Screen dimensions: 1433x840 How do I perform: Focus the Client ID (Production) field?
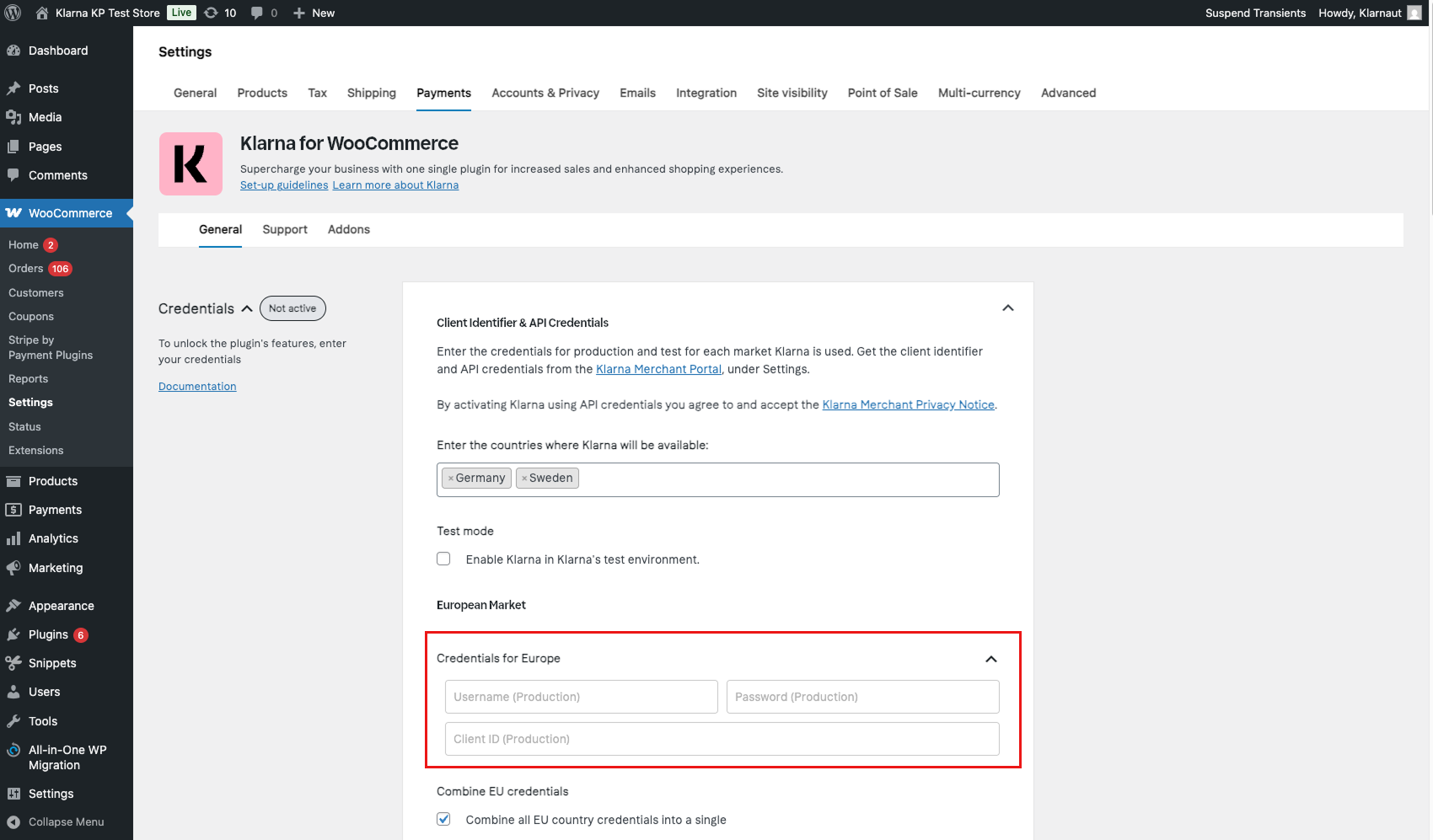(x=722, y=739)
